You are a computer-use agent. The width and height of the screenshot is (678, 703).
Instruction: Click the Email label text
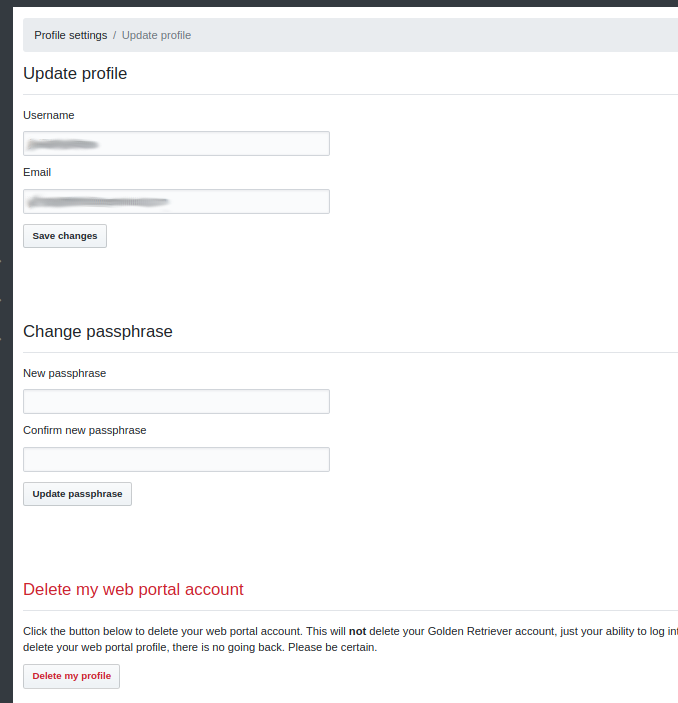[37, 172]
